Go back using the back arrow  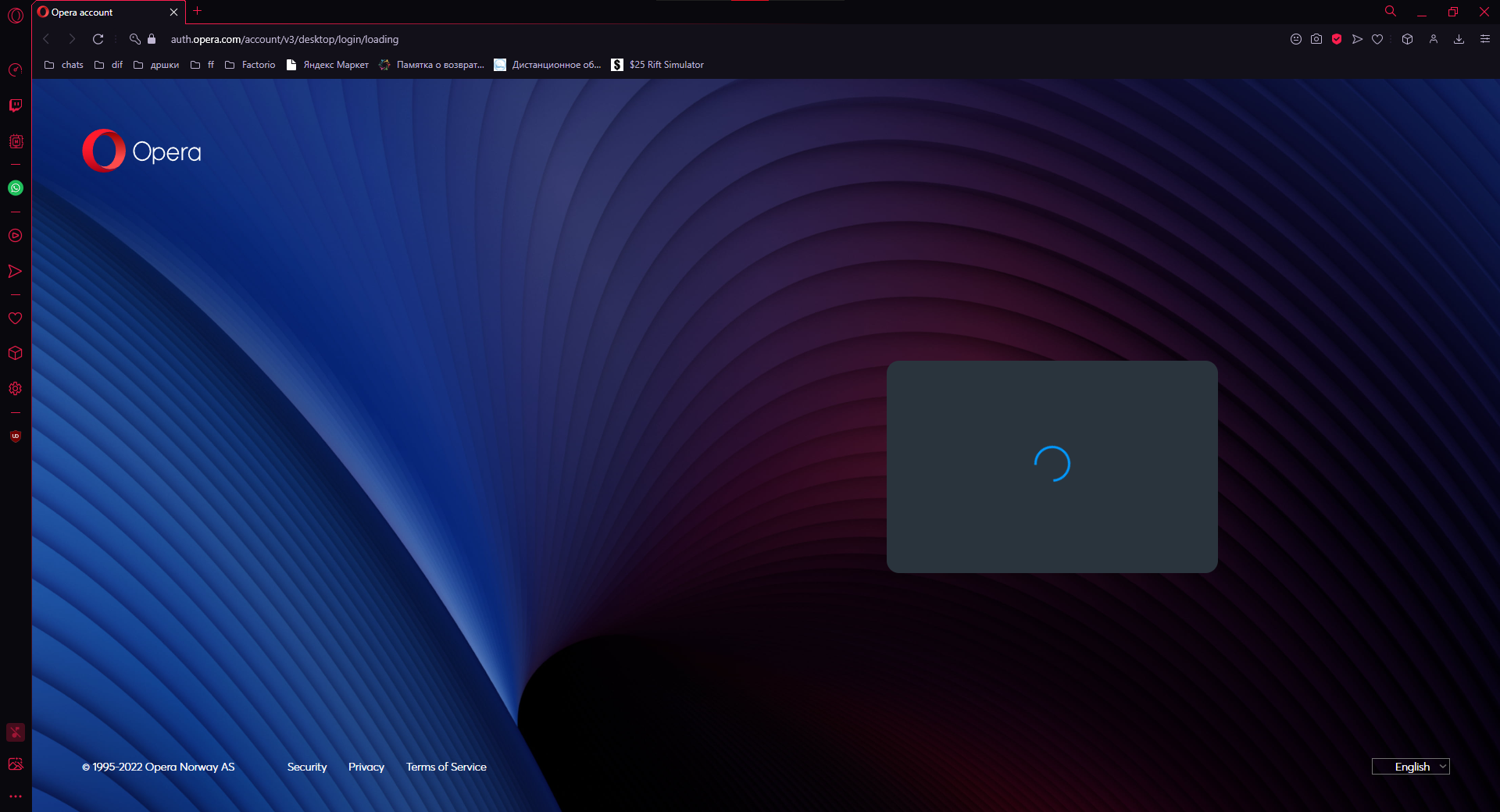[47, 39]
